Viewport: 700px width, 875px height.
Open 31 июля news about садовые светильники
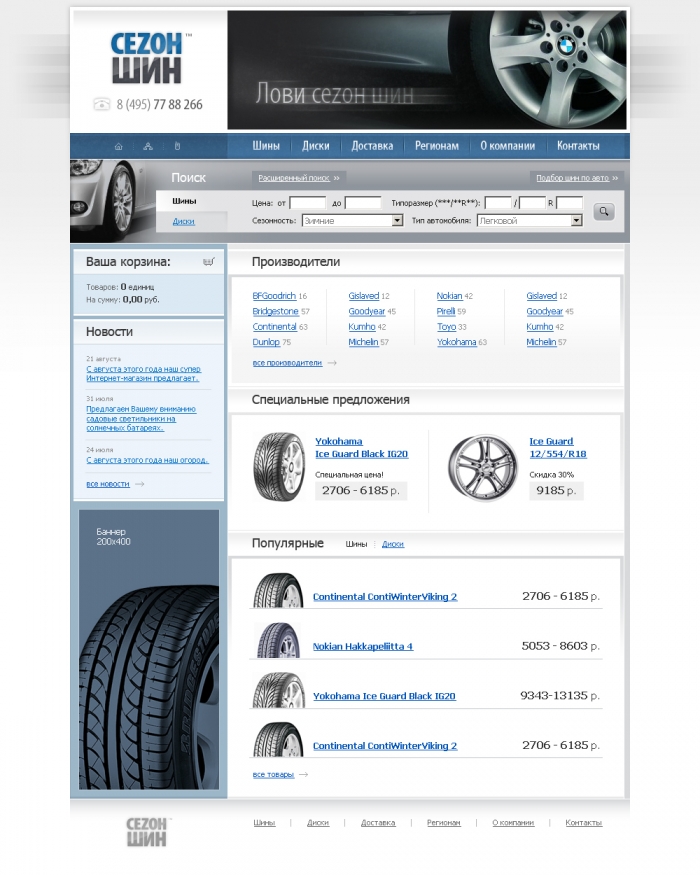point(141,419)
